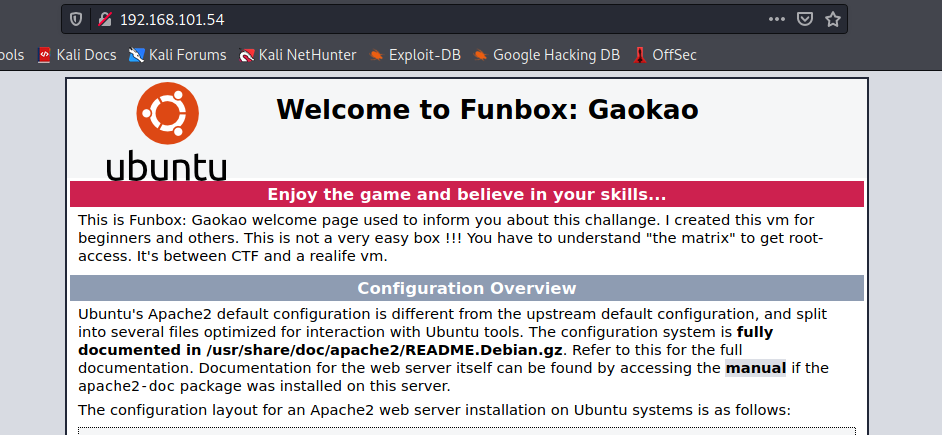Click the Kali Forums bookmark favicon
The image size is (942, 435).
coord(136,55)
